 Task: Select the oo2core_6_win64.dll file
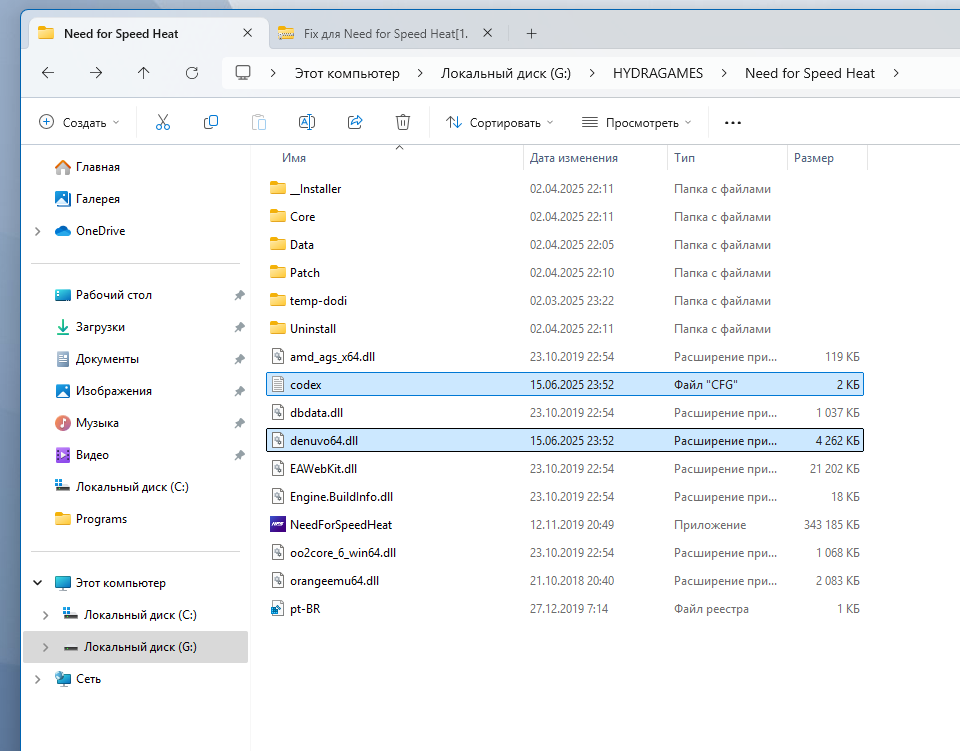[564, 553]
